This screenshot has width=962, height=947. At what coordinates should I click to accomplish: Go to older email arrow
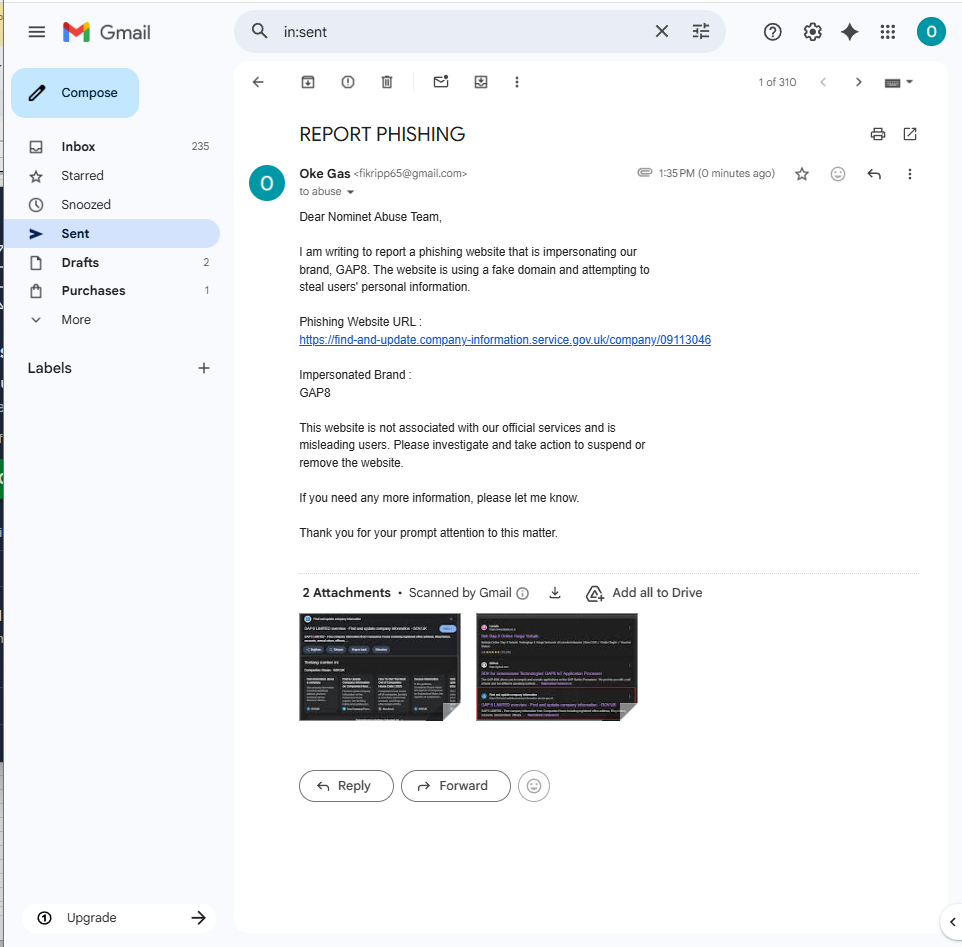(858, 82)
